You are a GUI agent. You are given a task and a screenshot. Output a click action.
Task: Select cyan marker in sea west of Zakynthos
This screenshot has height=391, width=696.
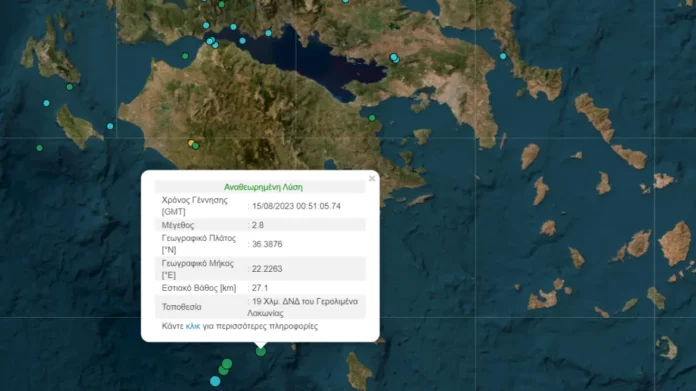tap(47, 103)
